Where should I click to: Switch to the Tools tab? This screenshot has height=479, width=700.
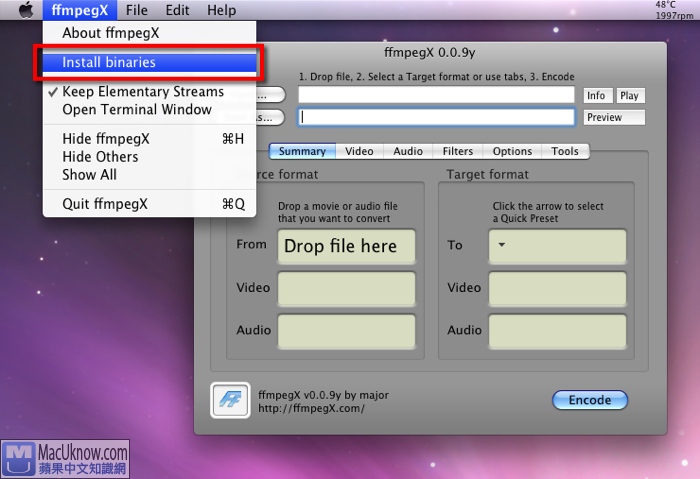[x=565, y=151]
